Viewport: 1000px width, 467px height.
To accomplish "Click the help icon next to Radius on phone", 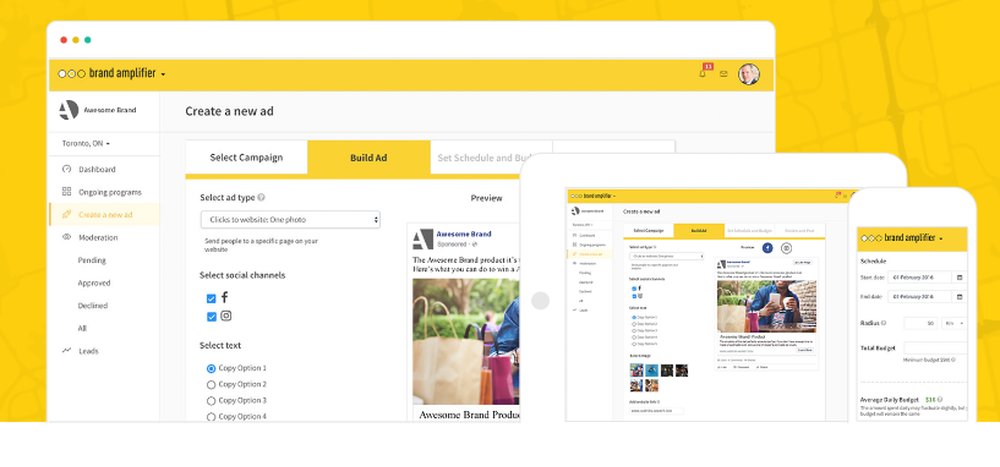I will 883,323.
